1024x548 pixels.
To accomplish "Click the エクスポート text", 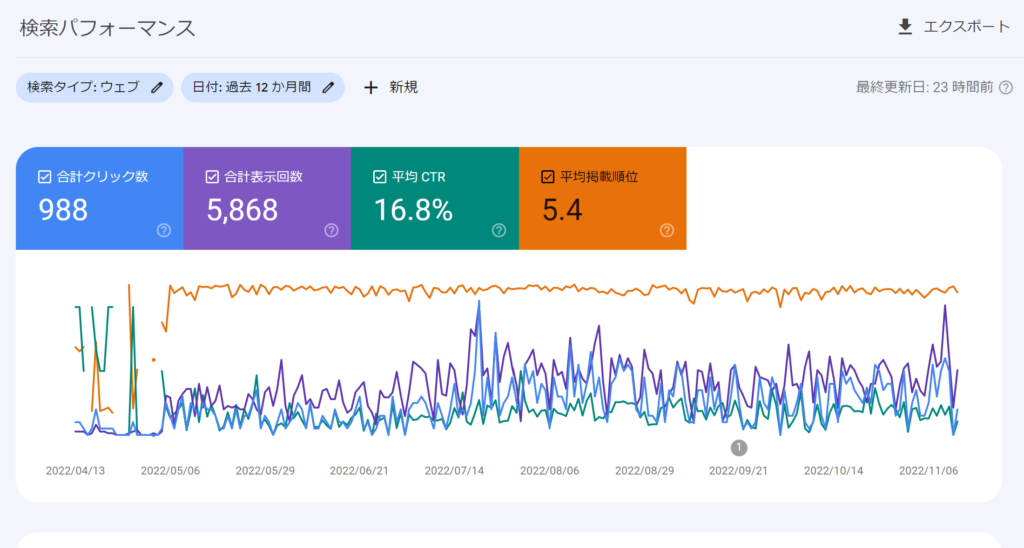I will pyautogui.click(x=966, y=27).
